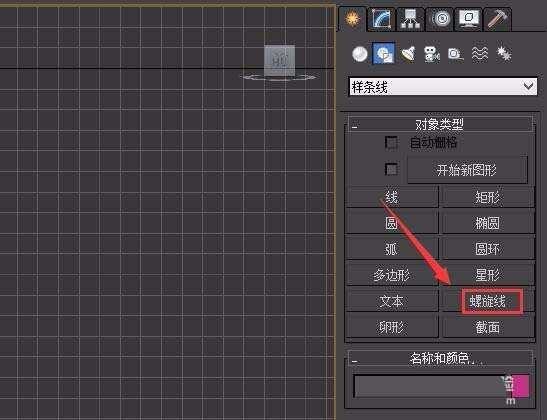Choose the 卵形 shape button
Screen dimensions: 547x420
392,328
